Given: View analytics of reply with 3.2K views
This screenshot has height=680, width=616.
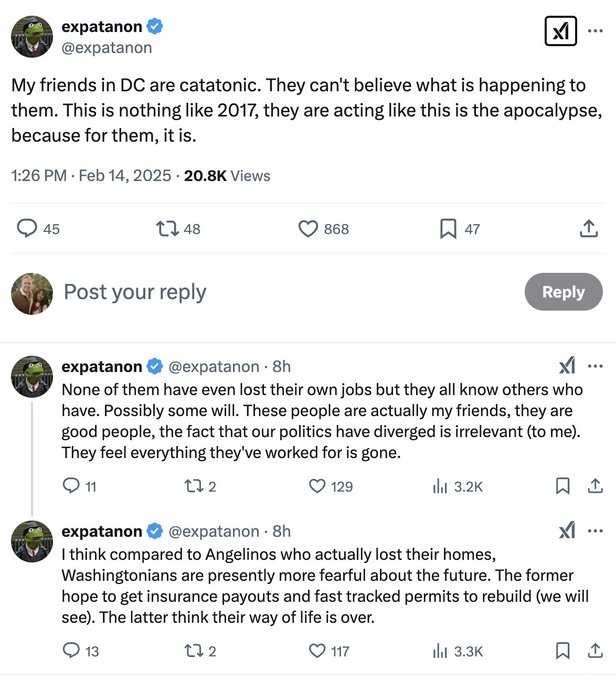Looking at the screenshot, I should [439, 486].
